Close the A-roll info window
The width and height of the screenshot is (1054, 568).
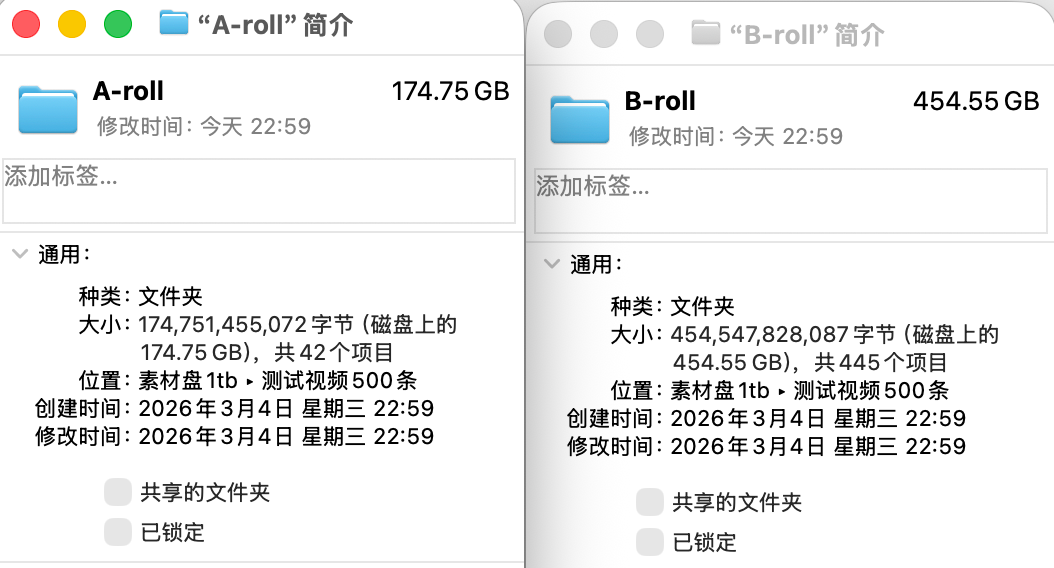26,24
